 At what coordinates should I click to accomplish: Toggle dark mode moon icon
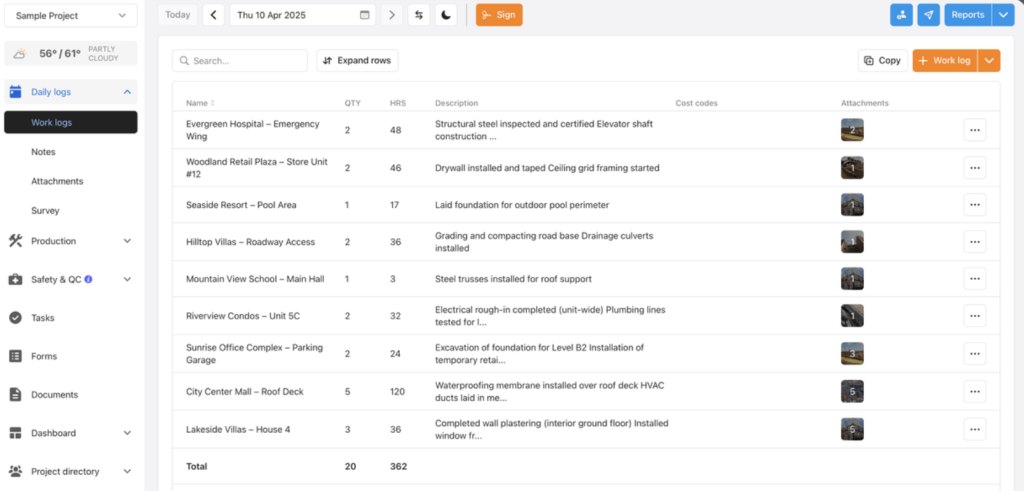446,15
